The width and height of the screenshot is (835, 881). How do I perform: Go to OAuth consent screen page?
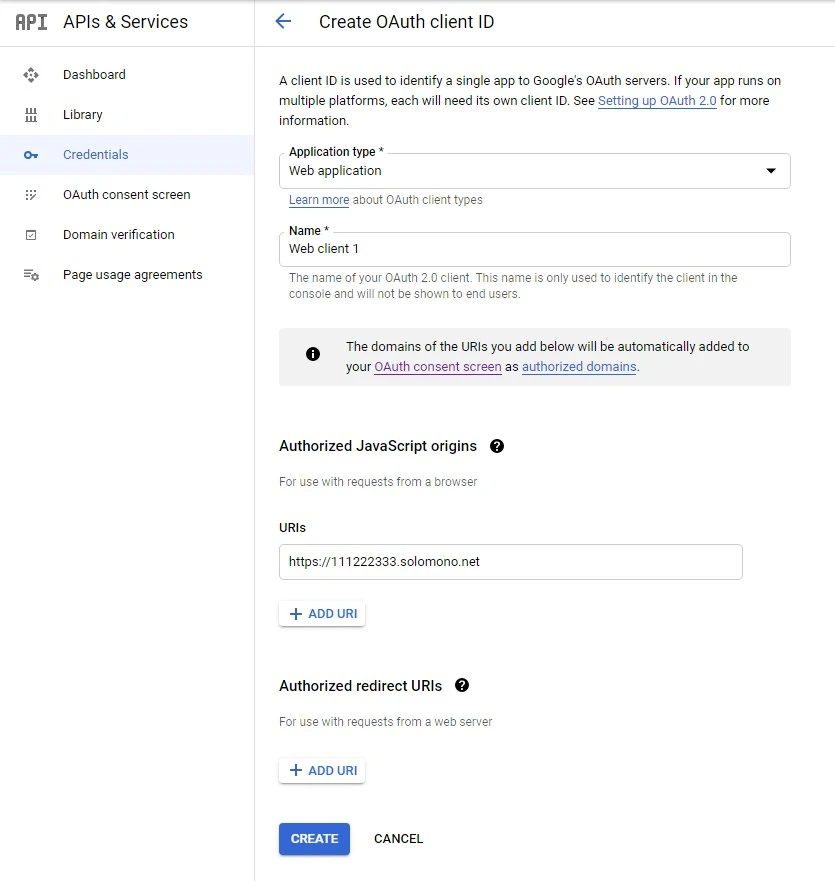tap(126, 195)
